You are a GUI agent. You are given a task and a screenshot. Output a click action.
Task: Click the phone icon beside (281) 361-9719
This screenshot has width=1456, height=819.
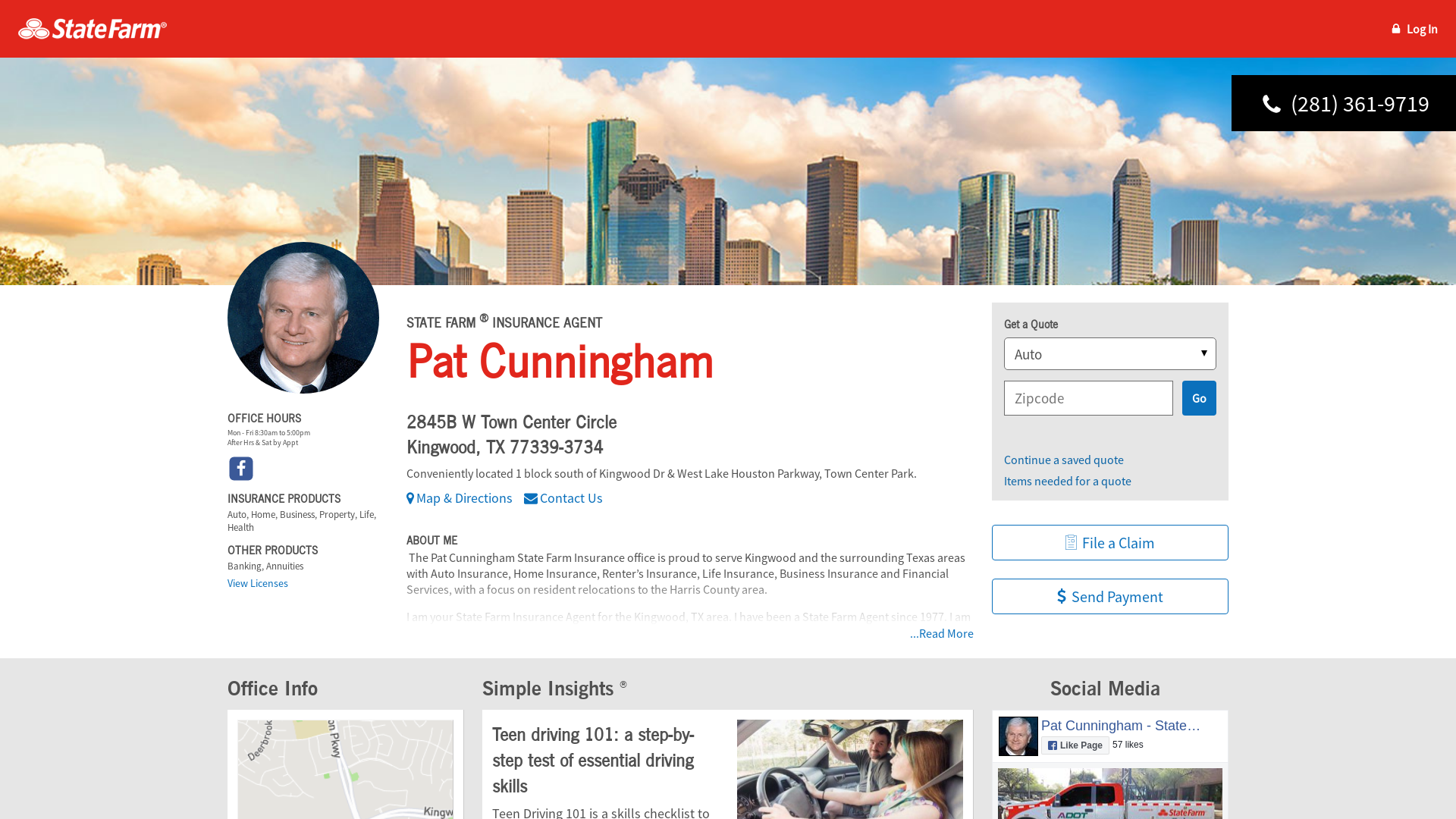coord(1272,104)
